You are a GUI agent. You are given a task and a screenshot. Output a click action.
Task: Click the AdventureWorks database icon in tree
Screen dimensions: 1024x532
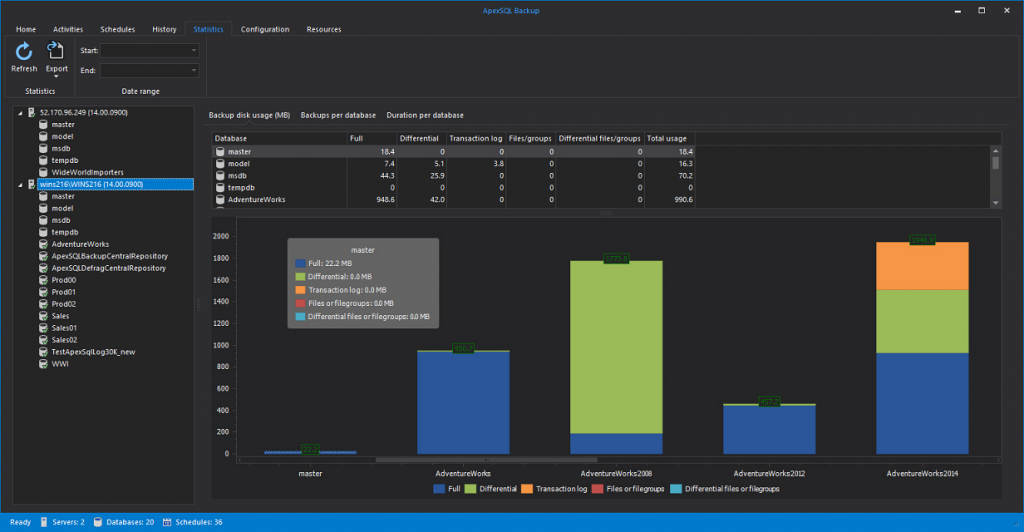43,244
